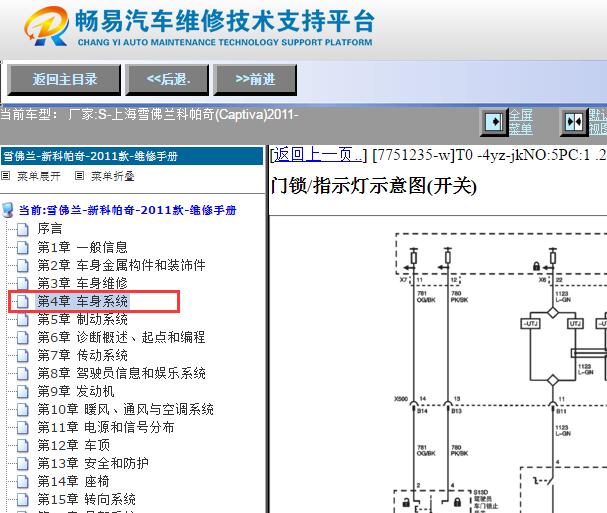Click the page icon beside 第14章
The image size is (607, 513).
click(22, 482)
